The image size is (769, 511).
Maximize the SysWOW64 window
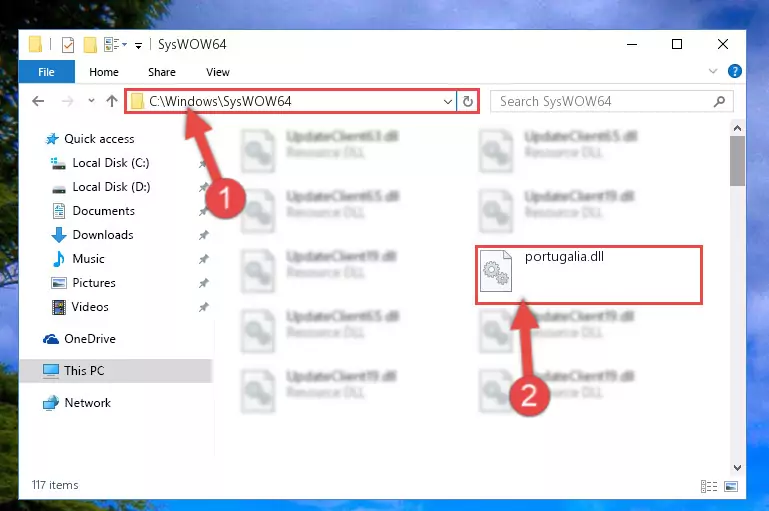(677, 45)
